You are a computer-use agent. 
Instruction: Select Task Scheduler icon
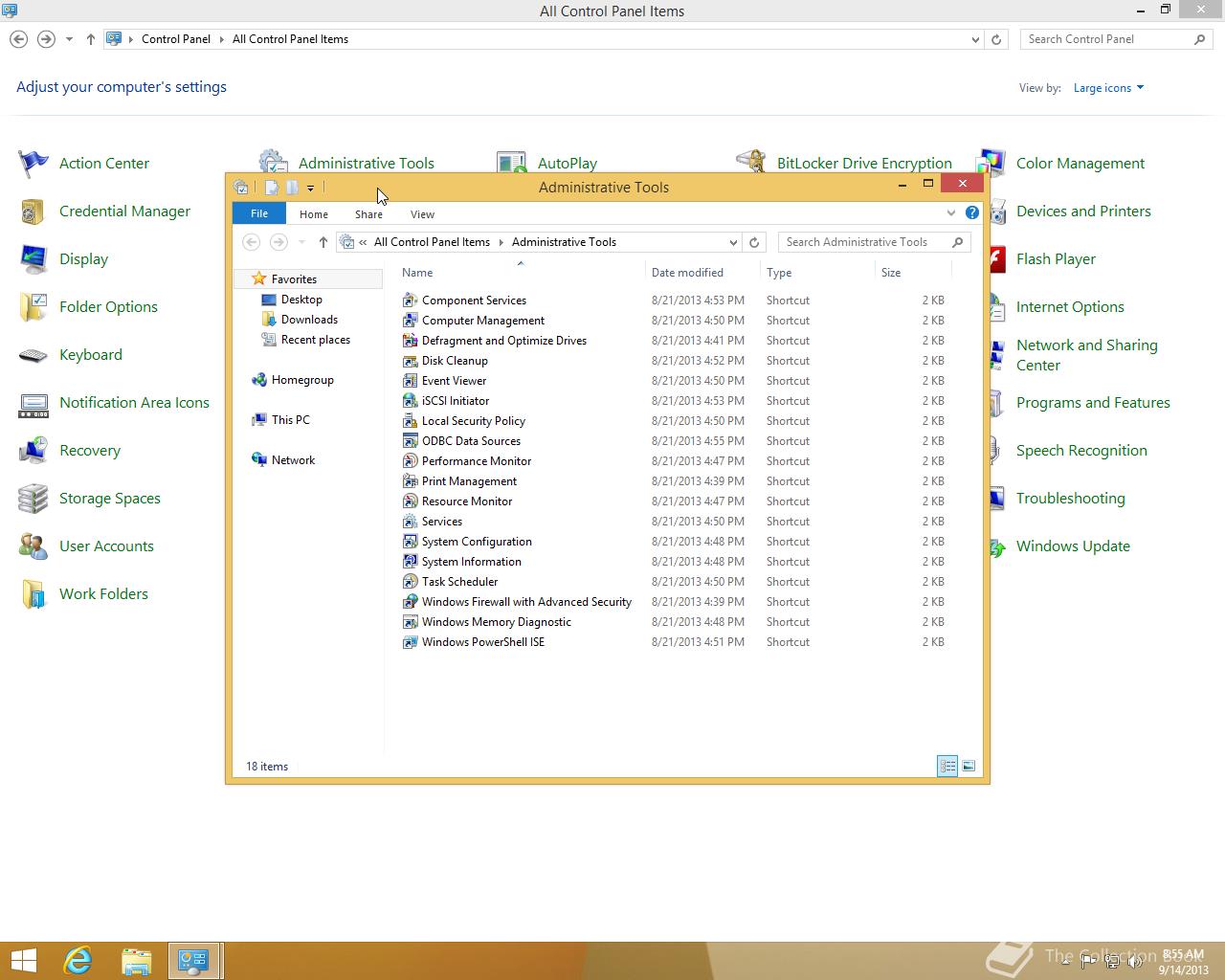(410, 582)
